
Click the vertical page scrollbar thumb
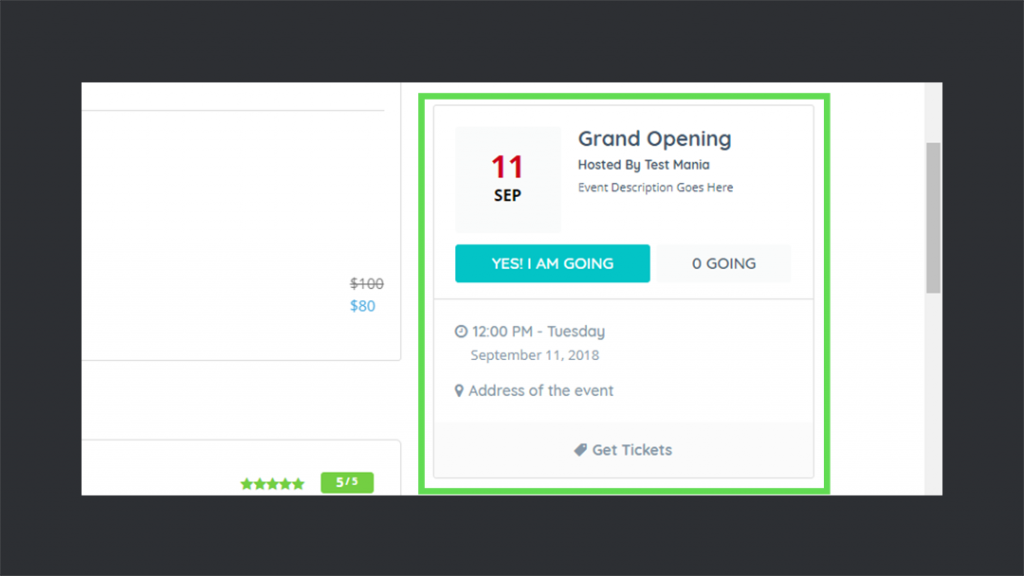(x=933, y=218)
